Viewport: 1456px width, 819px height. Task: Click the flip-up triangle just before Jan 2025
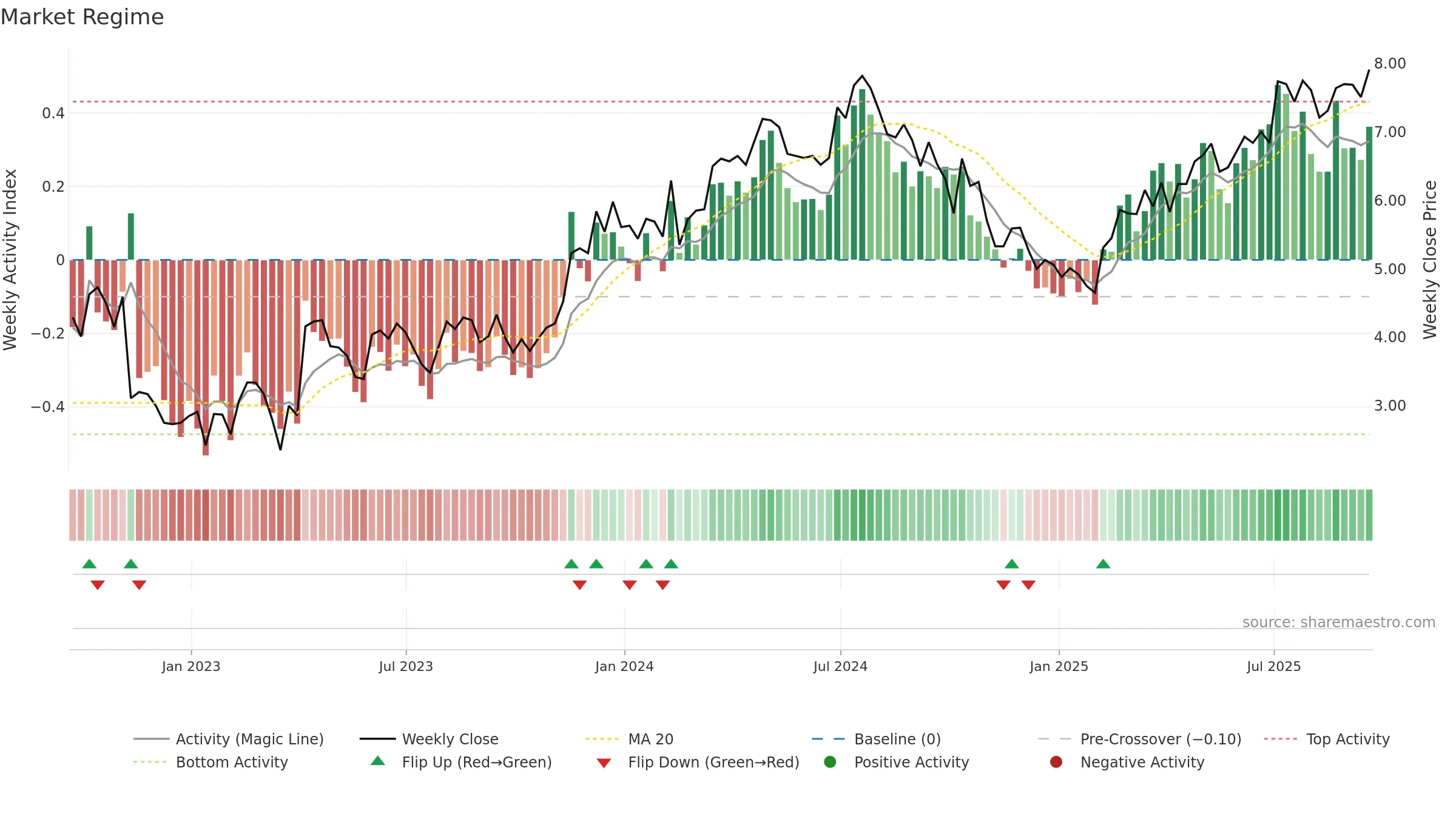coord(1012,564)
